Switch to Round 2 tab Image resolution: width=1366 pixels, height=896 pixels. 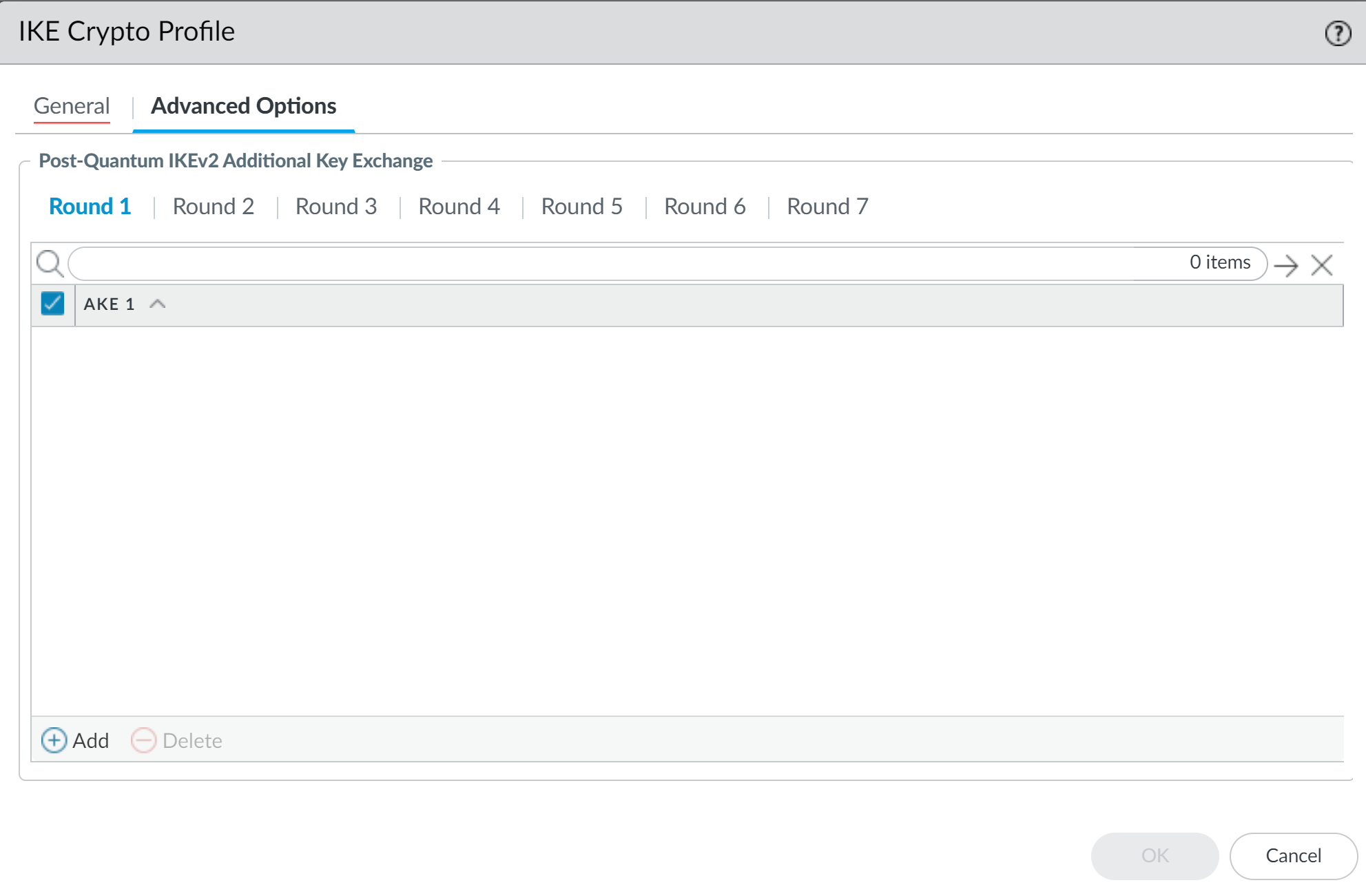click(213, 207)
